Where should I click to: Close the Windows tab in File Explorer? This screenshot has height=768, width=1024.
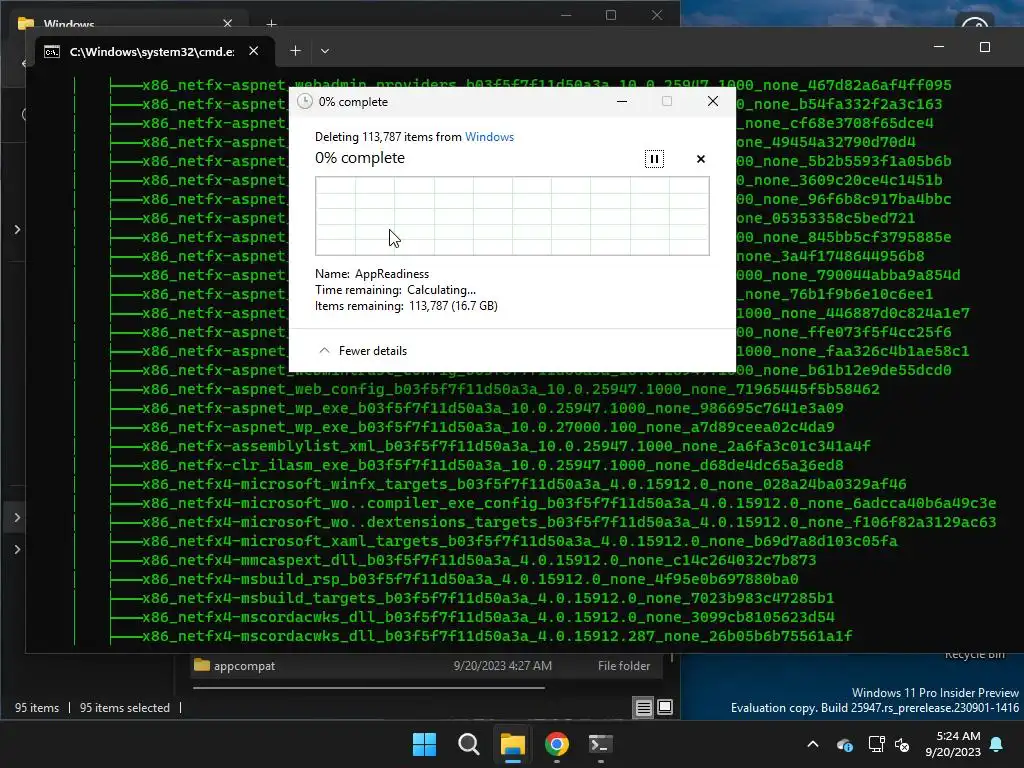(x=227, y=24)
